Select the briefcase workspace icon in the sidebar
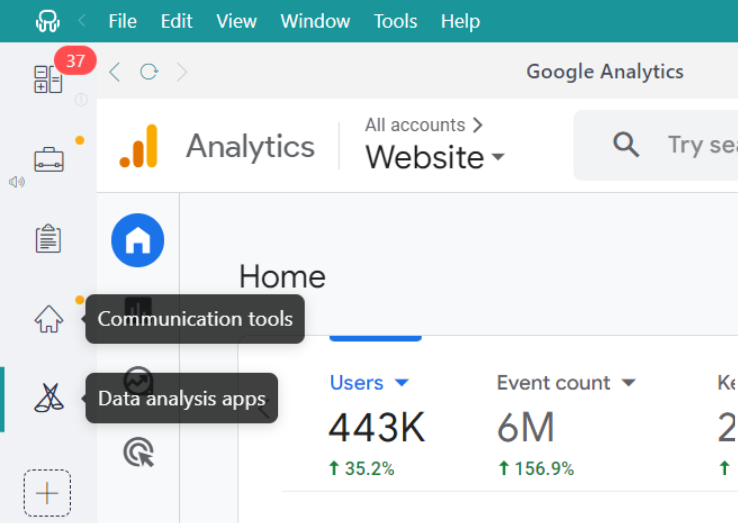 (48, 160)
